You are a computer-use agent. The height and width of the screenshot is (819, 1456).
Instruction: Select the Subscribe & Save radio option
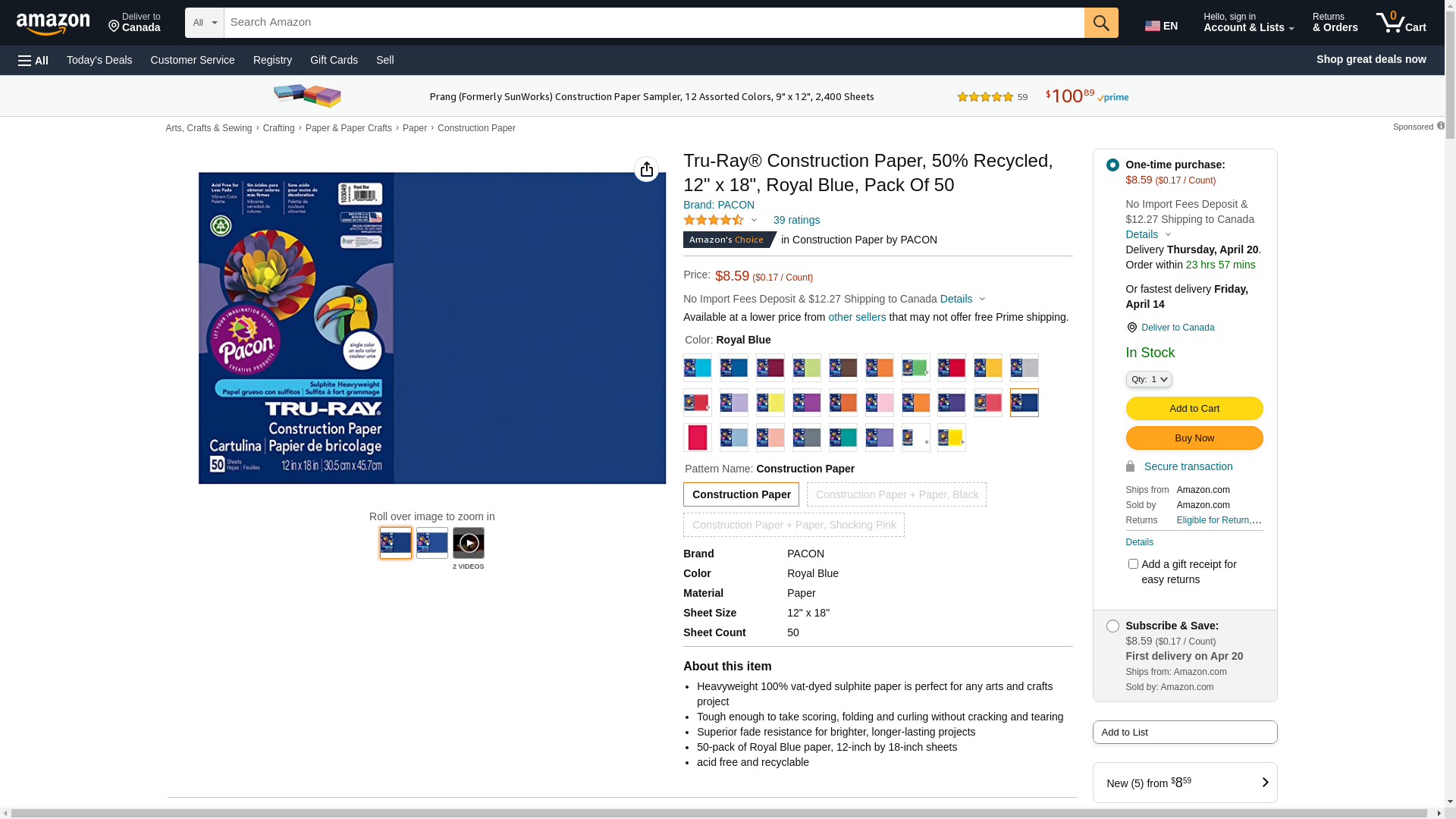coord(1112,626)
